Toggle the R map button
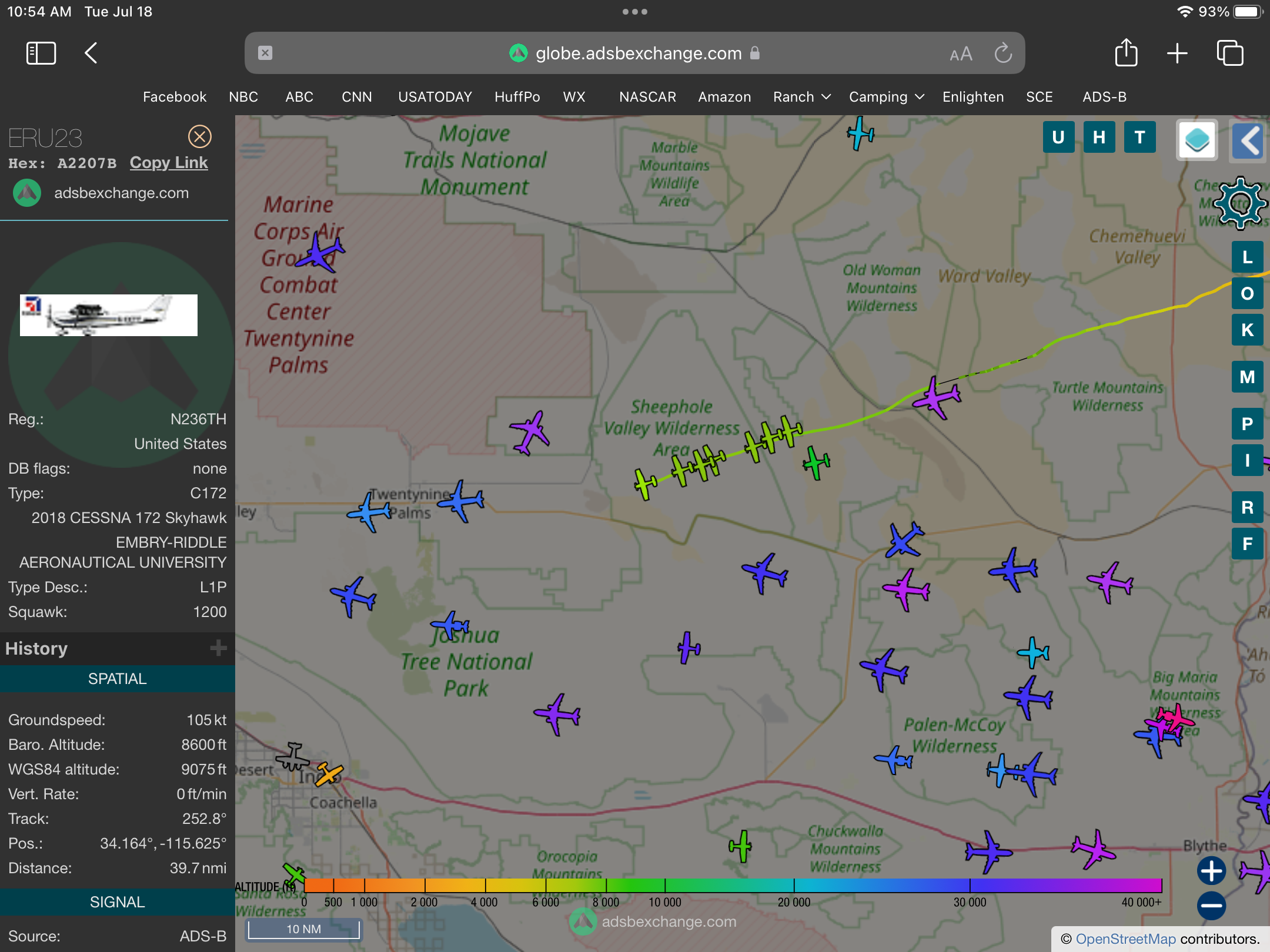 1247,508
